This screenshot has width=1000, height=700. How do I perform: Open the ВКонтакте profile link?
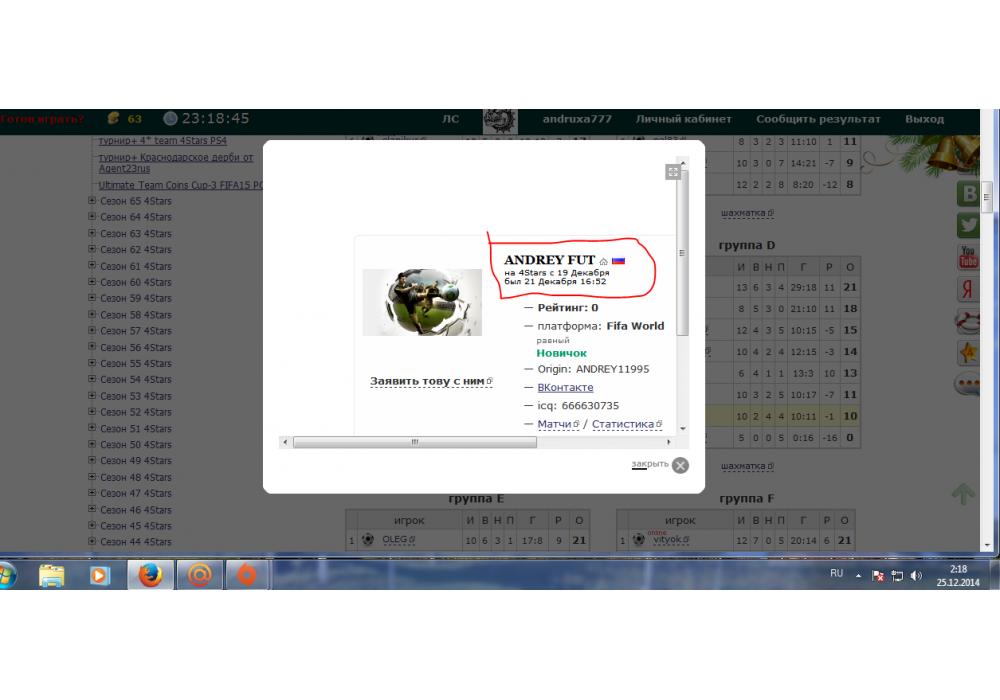coord(565,388)
